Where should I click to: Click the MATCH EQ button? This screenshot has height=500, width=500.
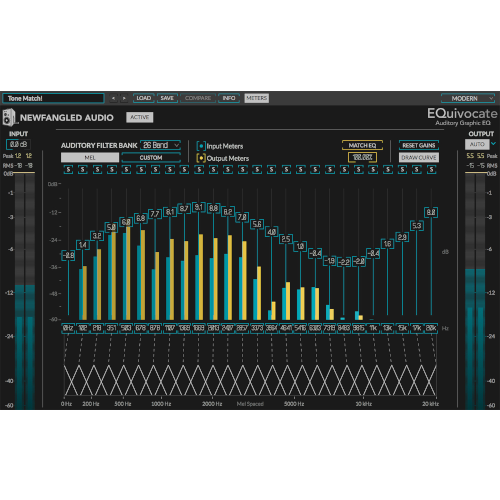(x=362, y=145)
